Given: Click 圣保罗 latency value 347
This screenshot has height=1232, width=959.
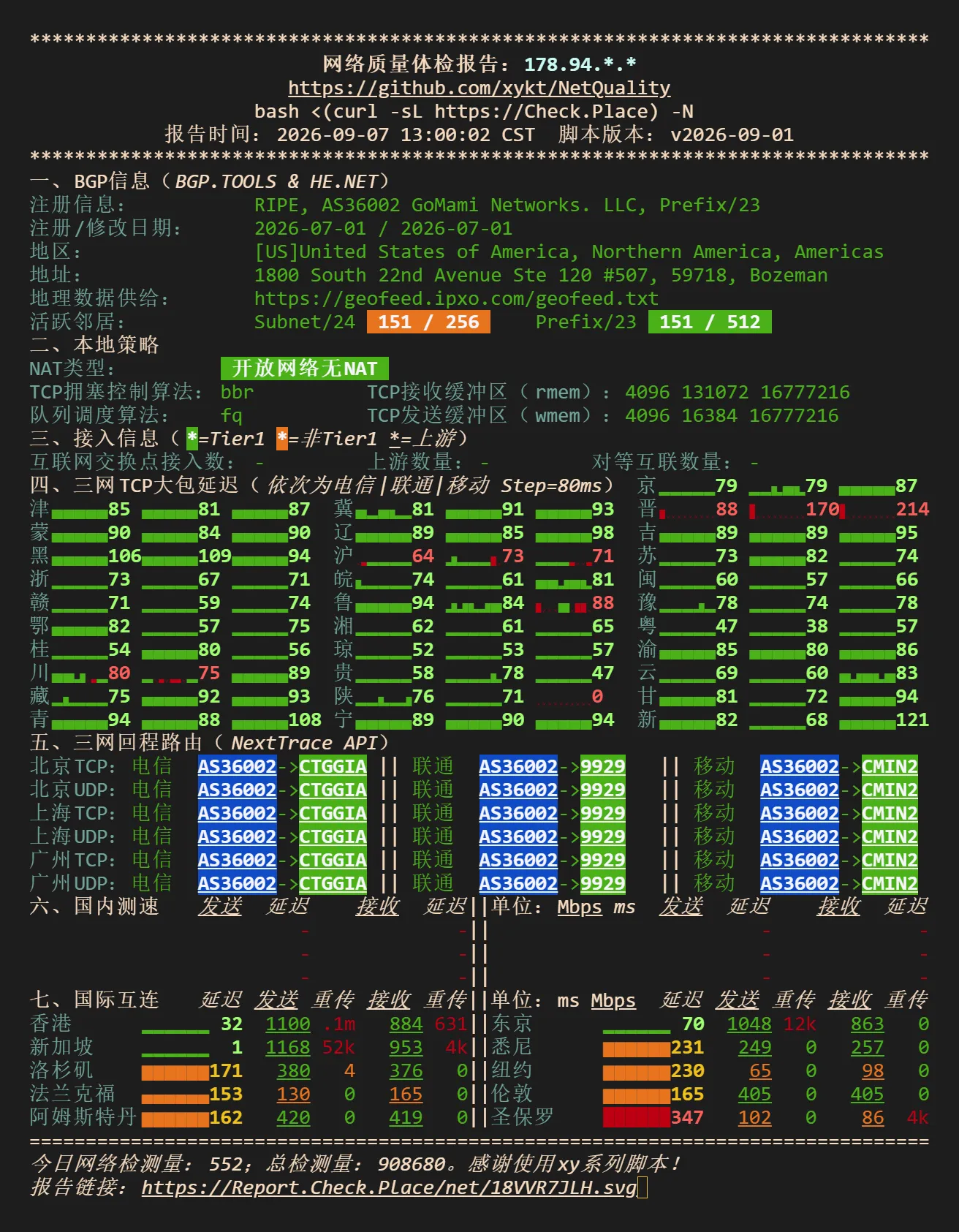Looking at the screenshot, I should pyautogui.click(x=687, y=1117).
